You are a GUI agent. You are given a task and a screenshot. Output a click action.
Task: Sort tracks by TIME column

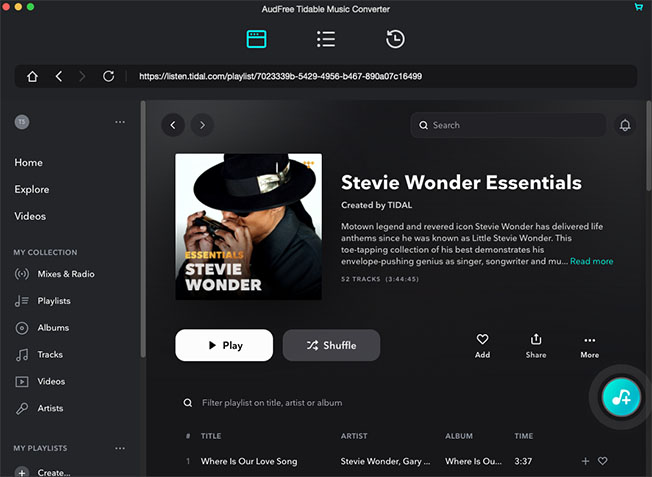tap(524, 436)
